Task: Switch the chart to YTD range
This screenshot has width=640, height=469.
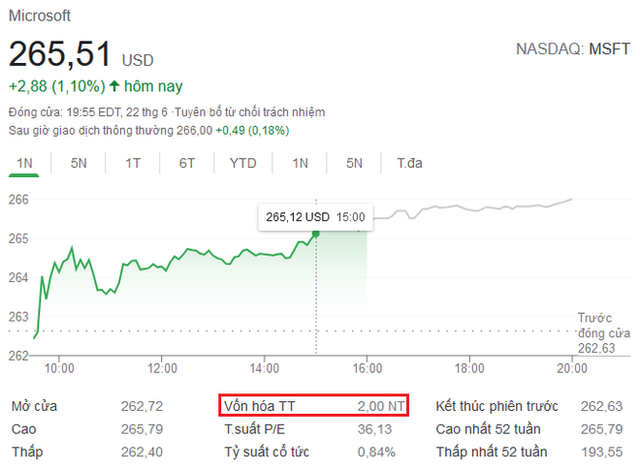Action: click(x=243, y=163)
